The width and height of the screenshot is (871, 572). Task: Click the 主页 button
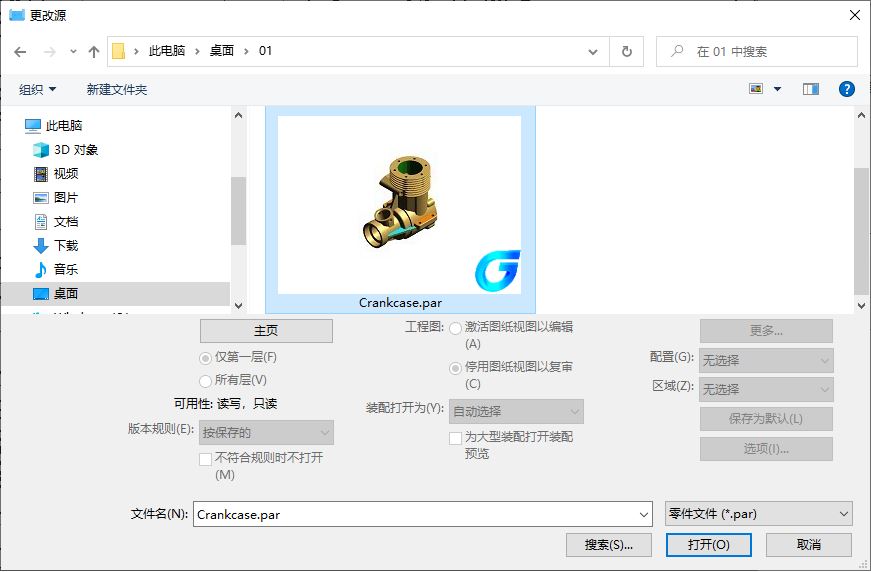click(x=266, y=331)
